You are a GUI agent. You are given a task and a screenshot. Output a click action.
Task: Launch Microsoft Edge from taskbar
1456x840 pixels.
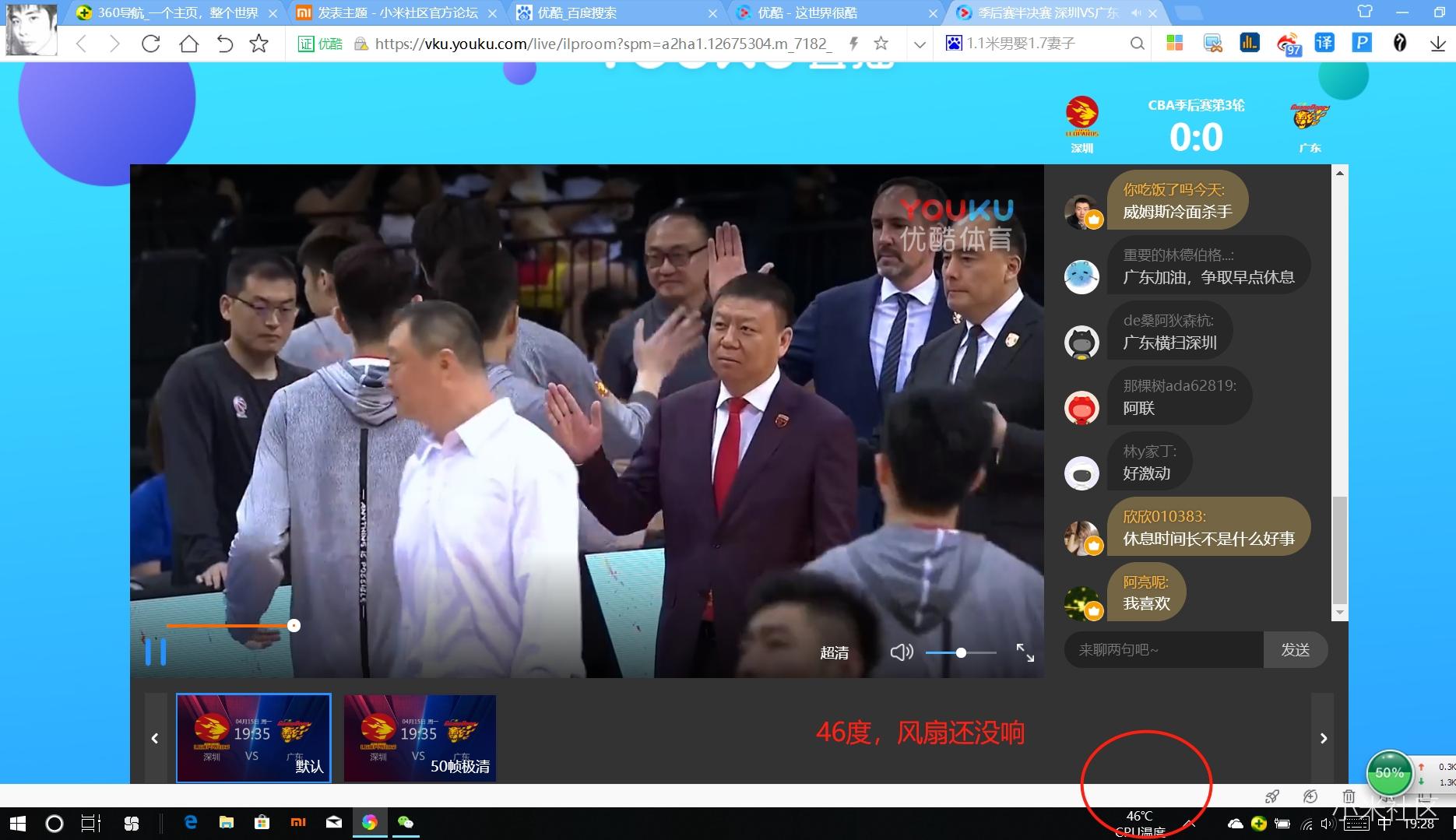click(190, 822)
